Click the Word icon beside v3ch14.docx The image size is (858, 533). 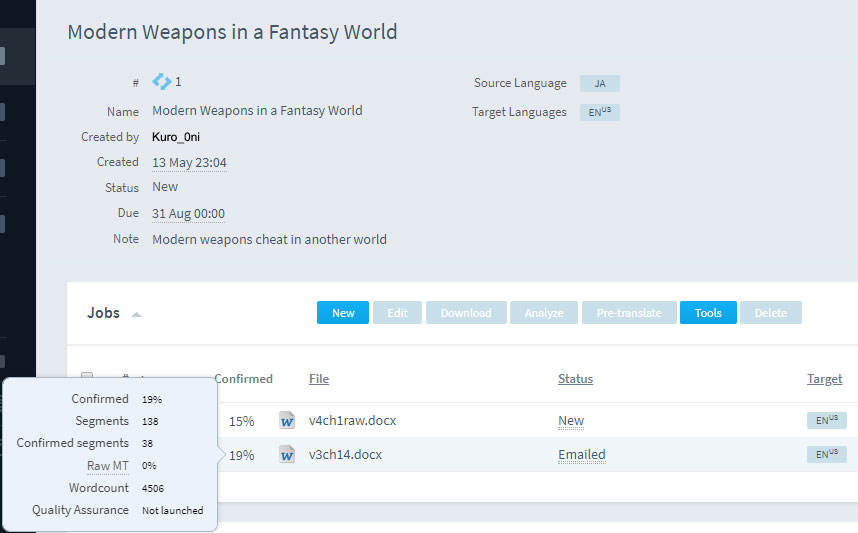click(x=287, y=454)
